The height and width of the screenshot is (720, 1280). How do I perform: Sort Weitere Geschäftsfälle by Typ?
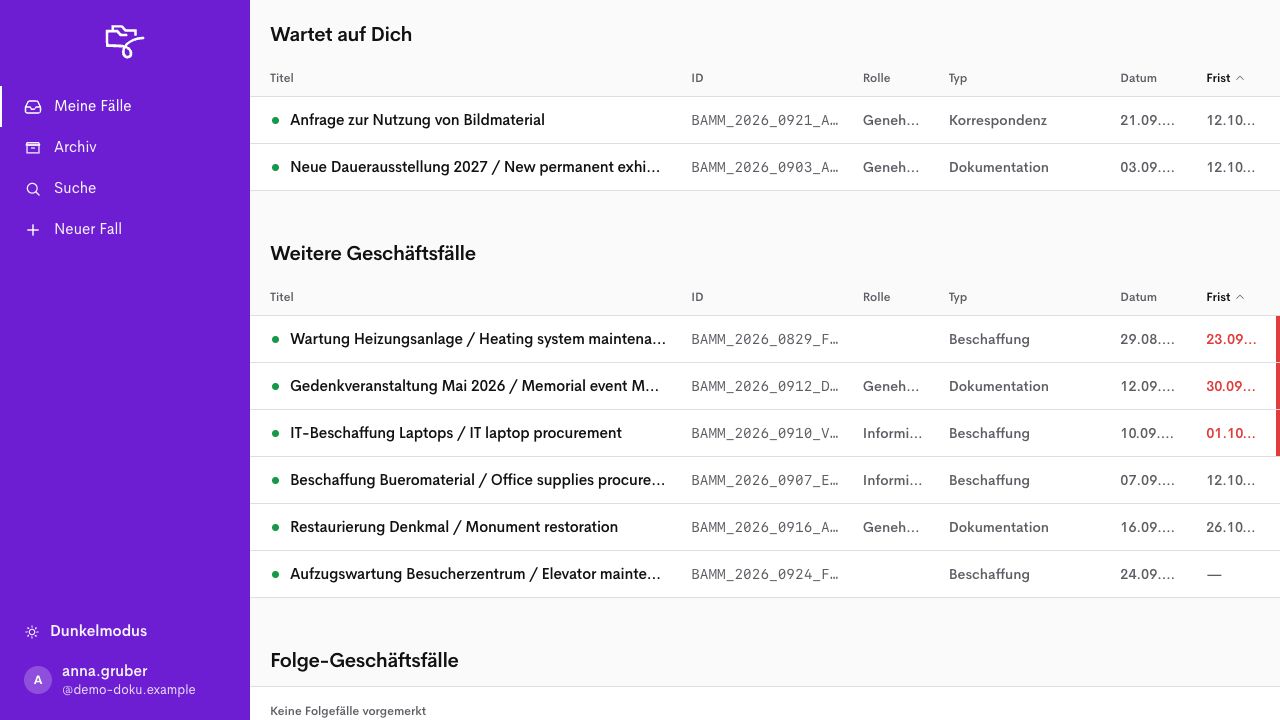click(x=958, y=297)
